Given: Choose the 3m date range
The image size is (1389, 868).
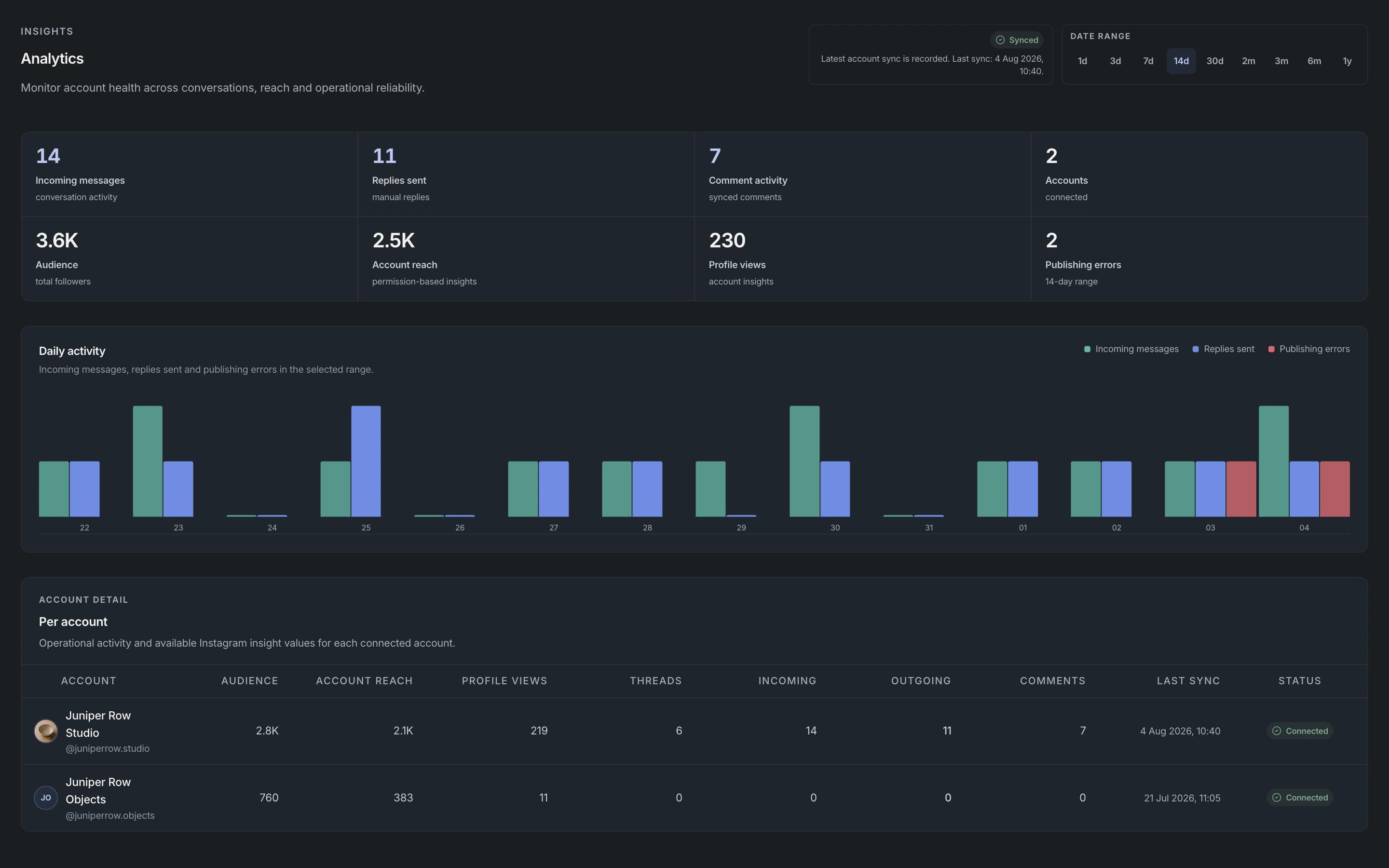Looking at the screenshot, I should (1281, 61).
